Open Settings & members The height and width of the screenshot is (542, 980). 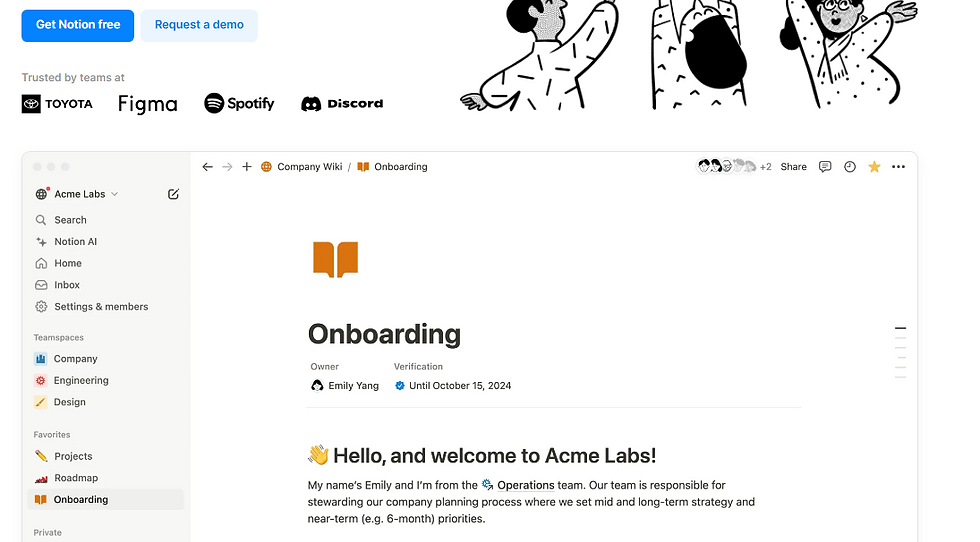click(100, 307)
